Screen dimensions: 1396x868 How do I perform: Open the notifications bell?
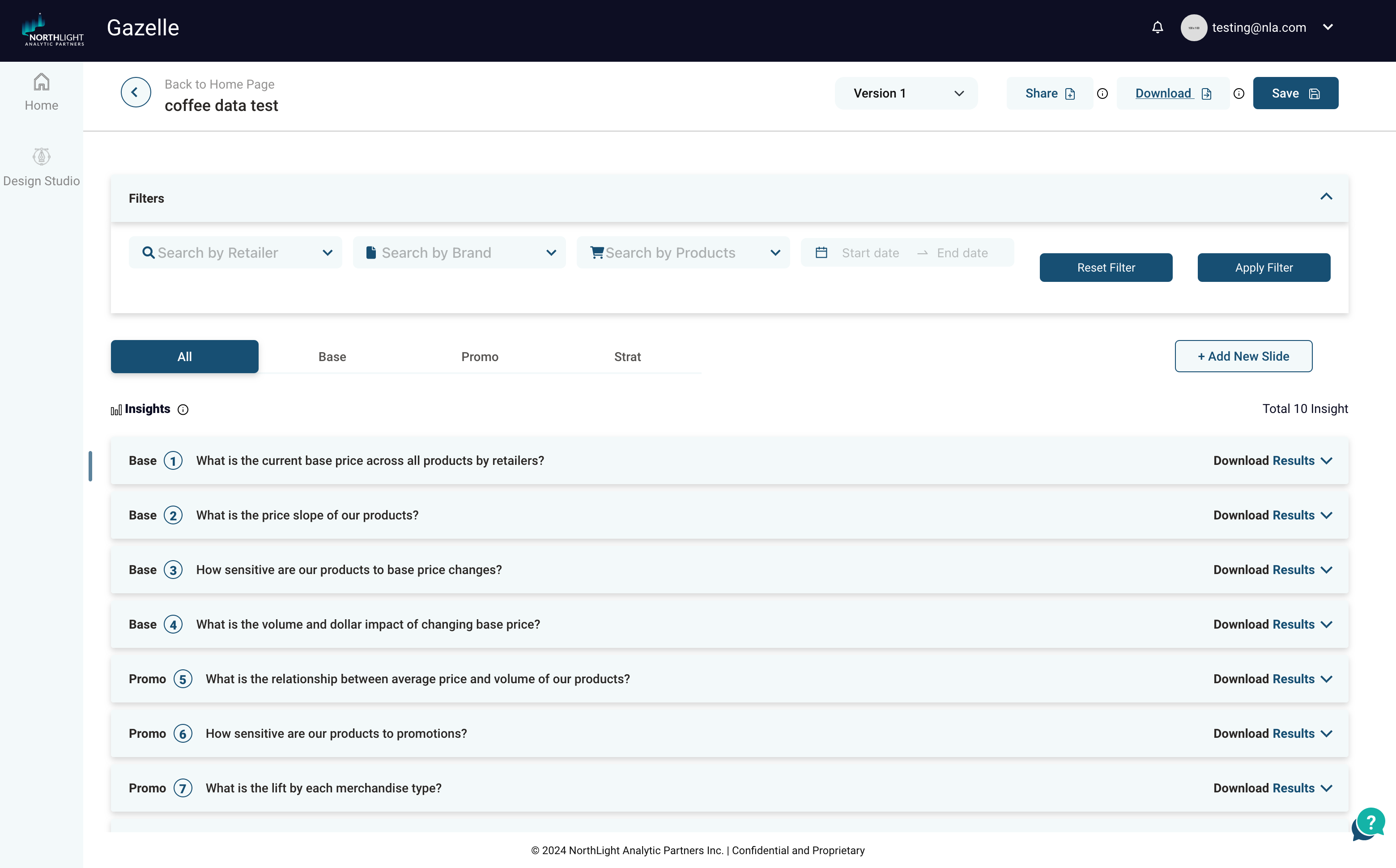coord(1157,27)
